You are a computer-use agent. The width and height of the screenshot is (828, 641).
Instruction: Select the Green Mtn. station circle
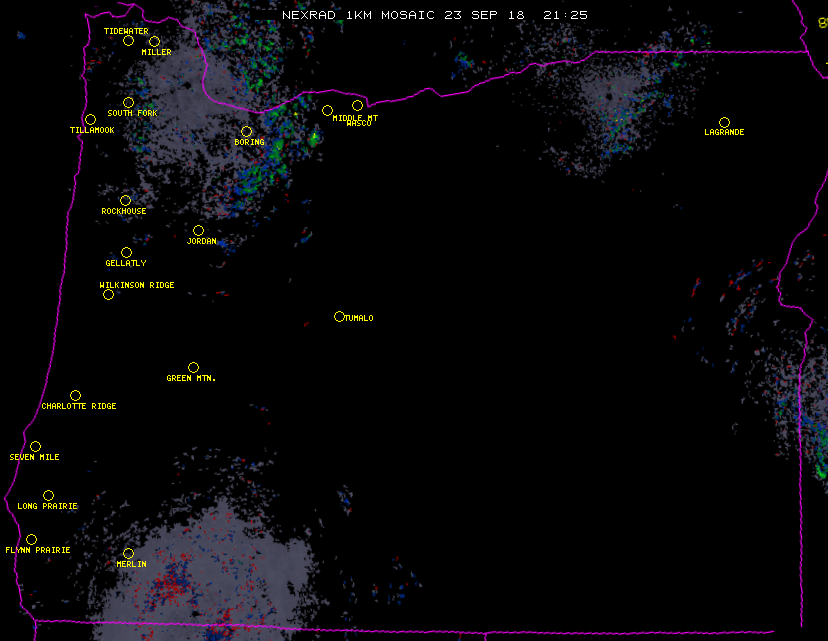click(193, 367)
